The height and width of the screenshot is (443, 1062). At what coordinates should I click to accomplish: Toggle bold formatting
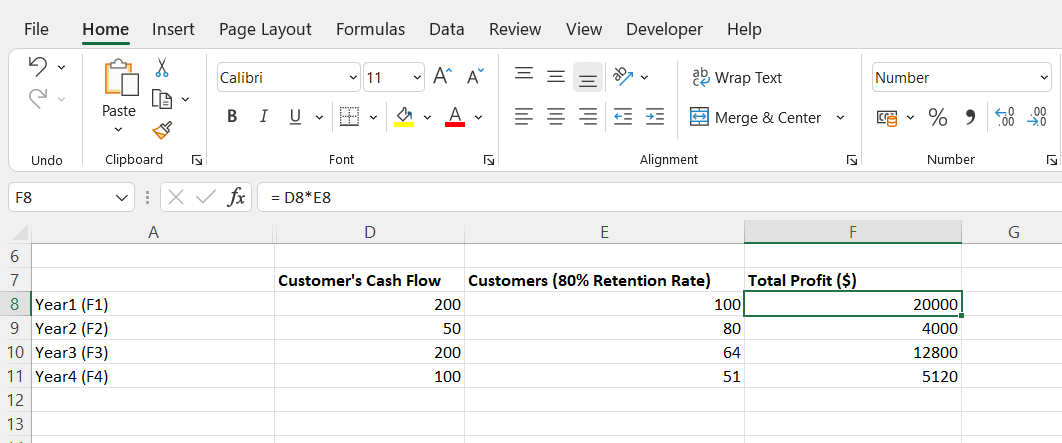point(232,117)
